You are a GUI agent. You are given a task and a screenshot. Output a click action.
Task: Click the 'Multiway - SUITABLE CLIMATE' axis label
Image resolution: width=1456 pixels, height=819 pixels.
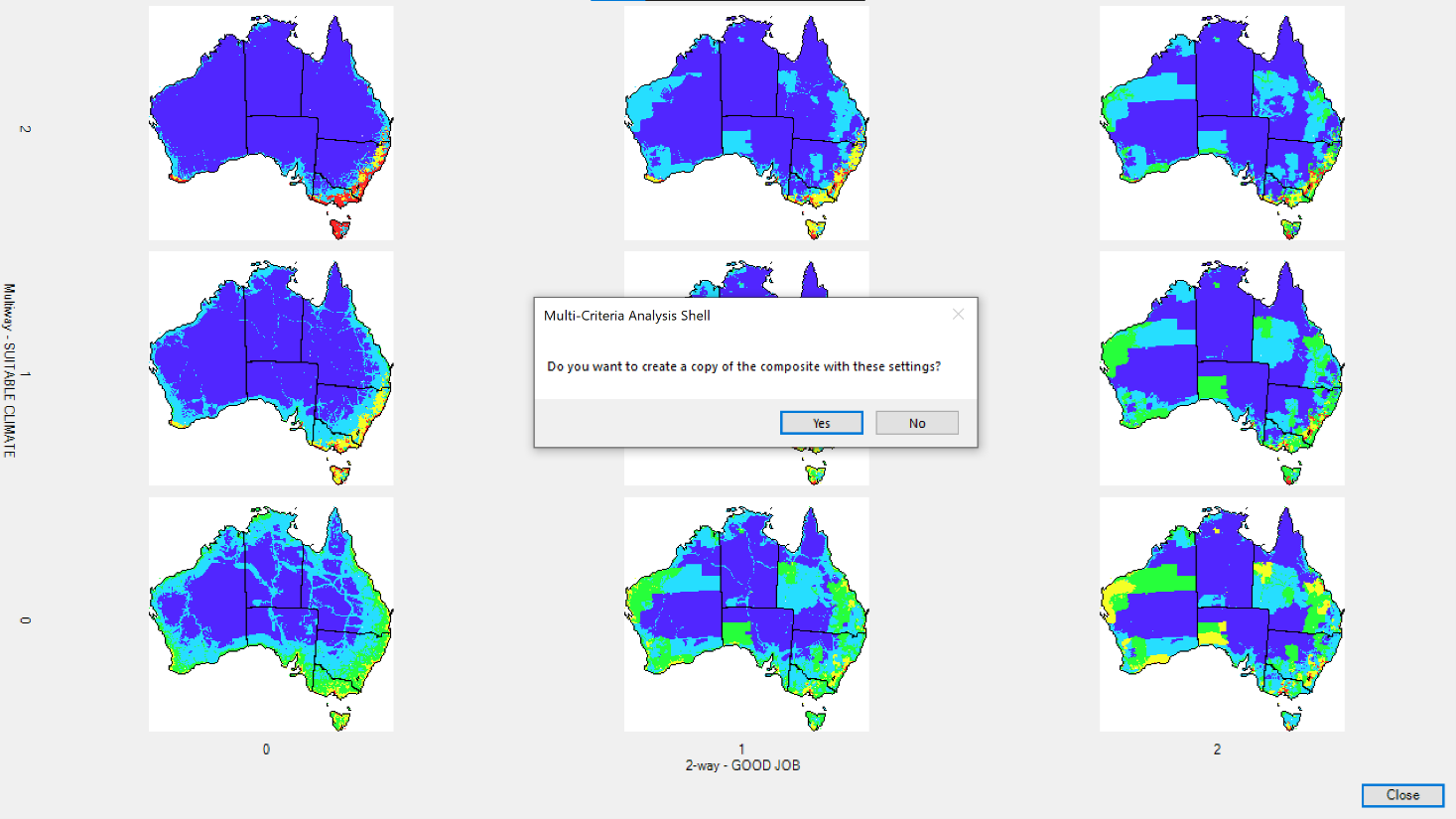tap(9, 370)
